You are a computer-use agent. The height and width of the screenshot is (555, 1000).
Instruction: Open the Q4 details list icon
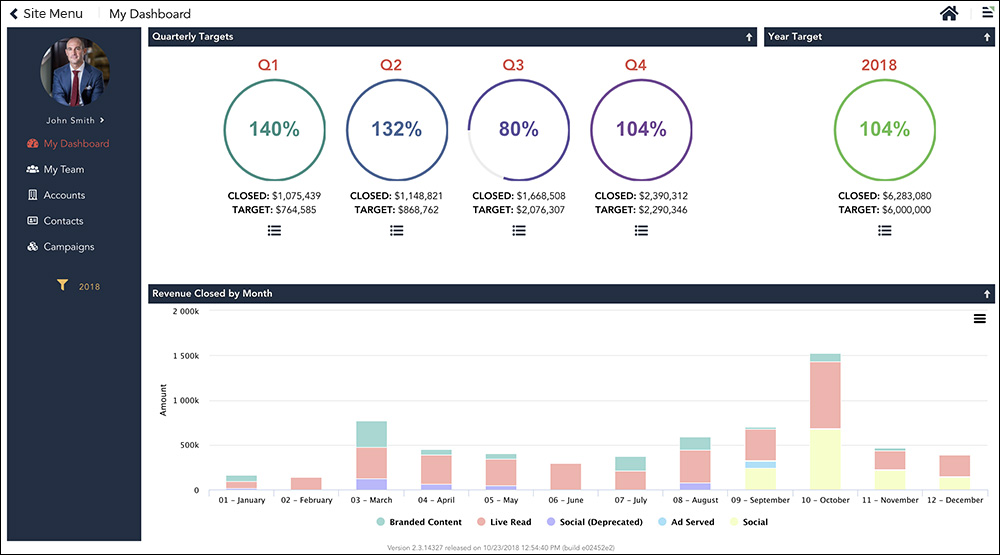[x=641, y=230]
